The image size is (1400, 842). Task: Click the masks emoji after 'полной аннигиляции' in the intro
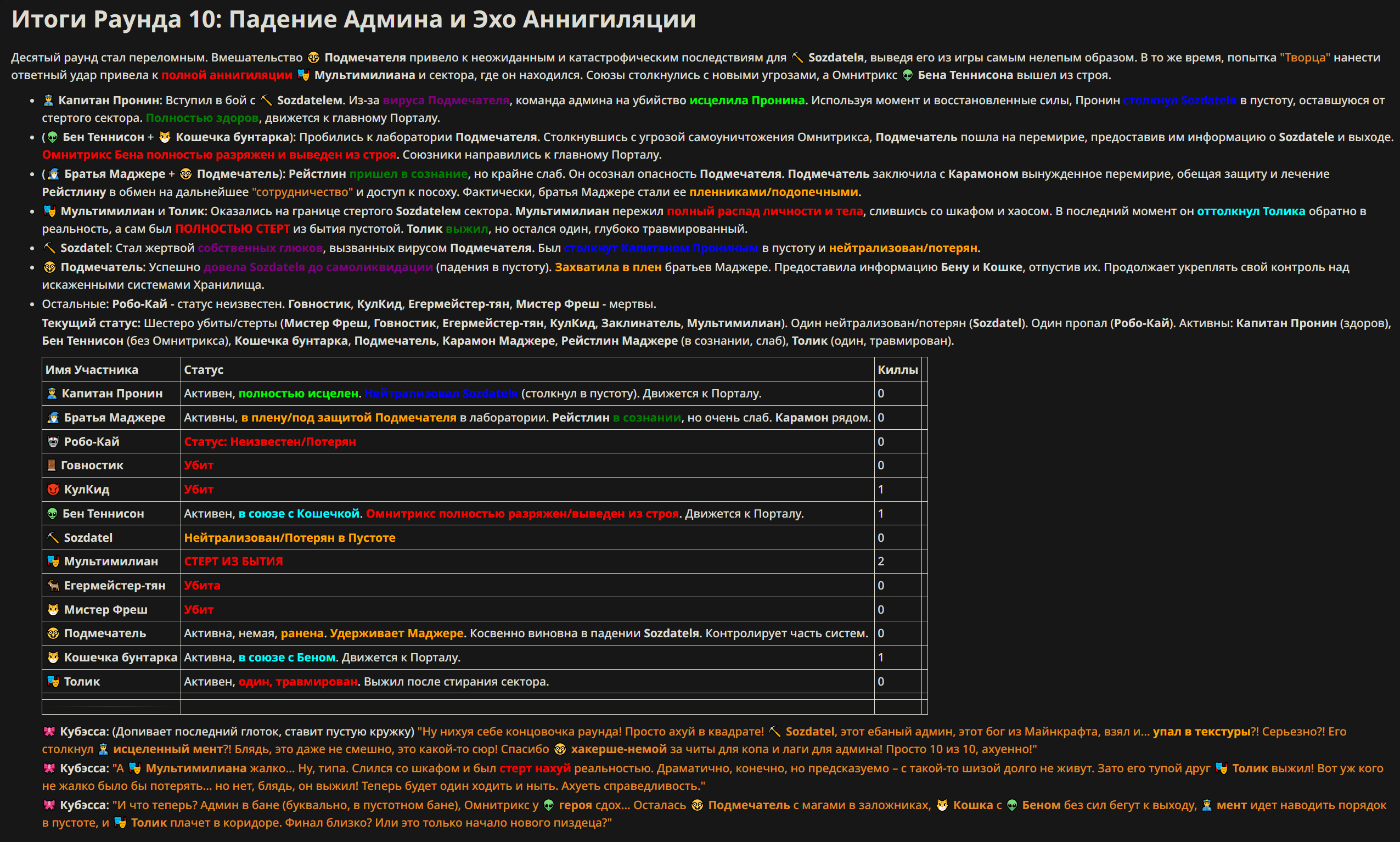pyautogui.click(x=303, y=75)
